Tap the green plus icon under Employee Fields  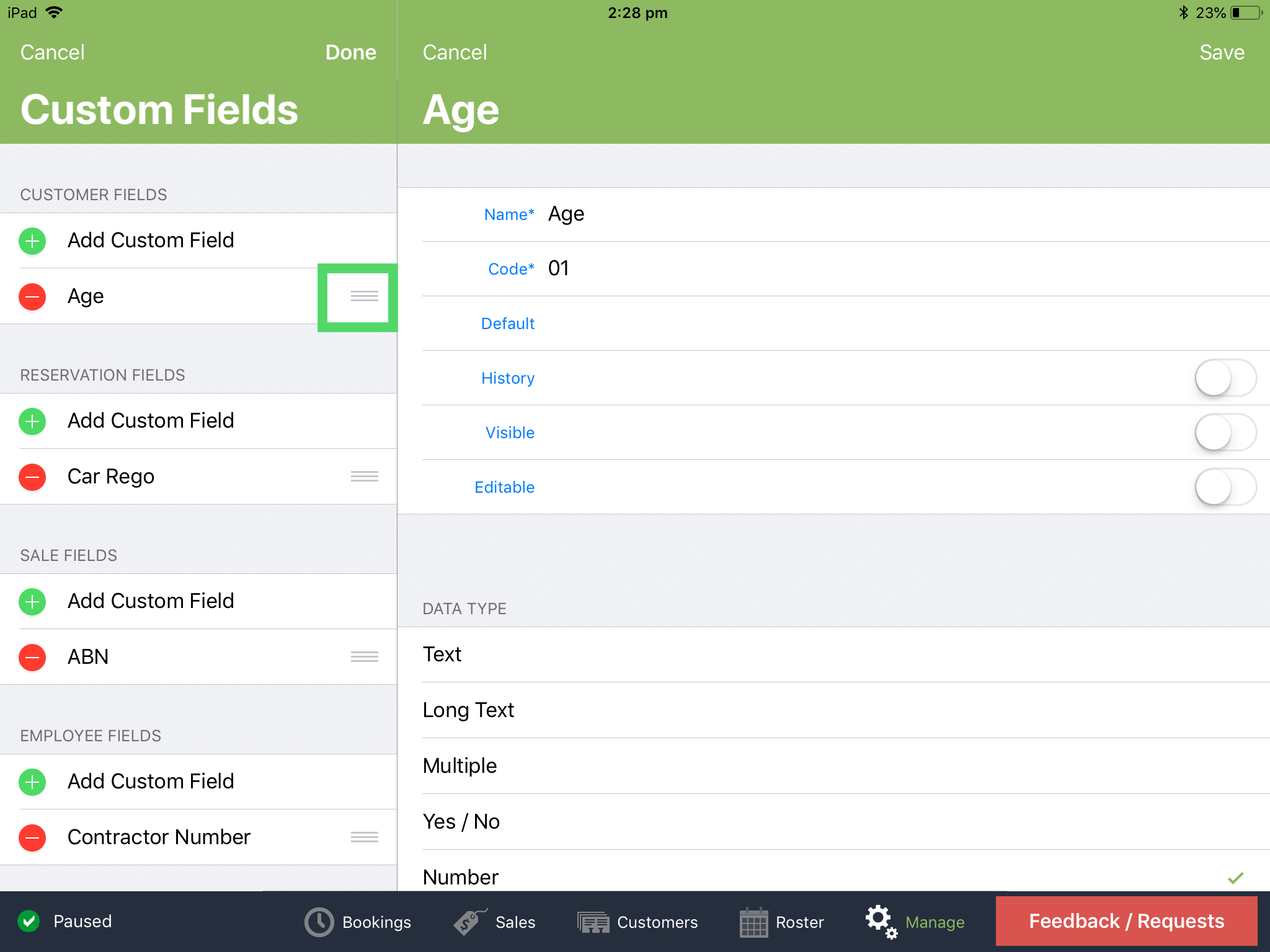coord(32,782)
